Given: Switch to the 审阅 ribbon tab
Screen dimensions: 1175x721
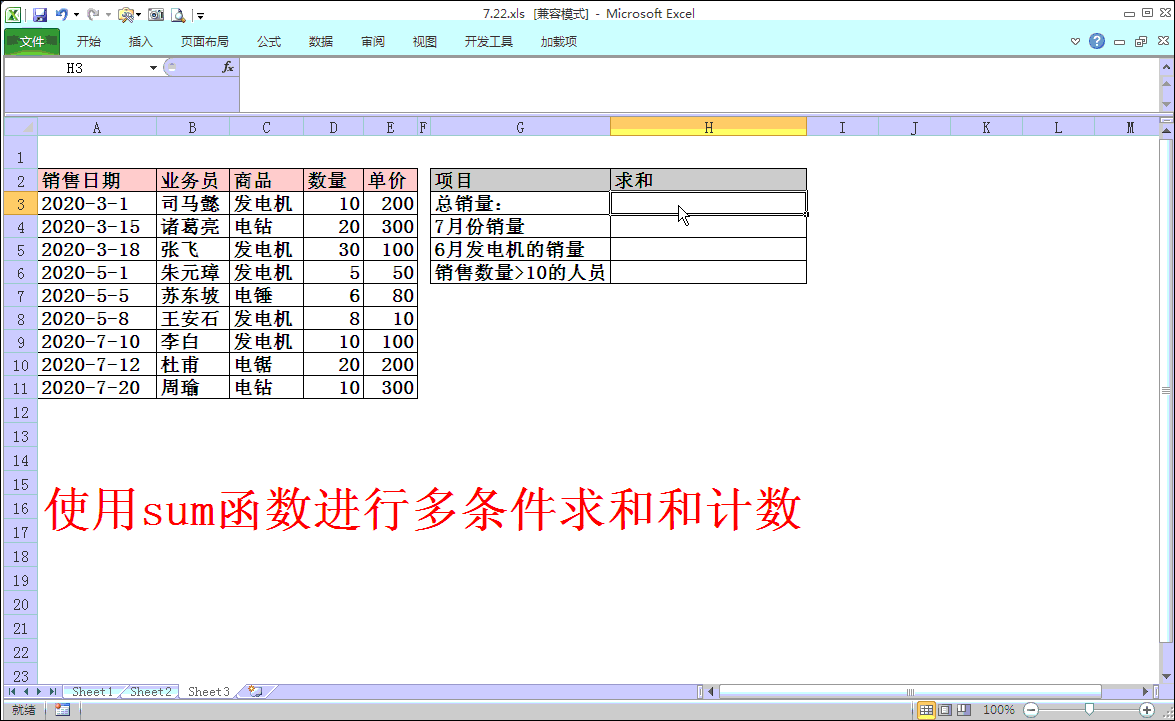Looking at the screenshot, I should click(372, 41).
